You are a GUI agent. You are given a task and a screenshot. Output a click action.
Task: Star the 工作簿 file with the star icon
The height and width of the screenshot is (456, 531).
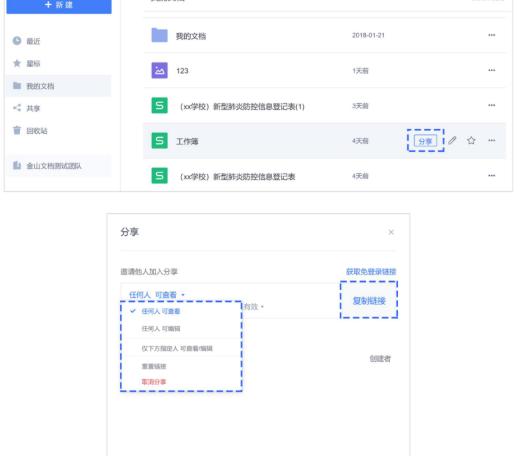tap(471, 140)
